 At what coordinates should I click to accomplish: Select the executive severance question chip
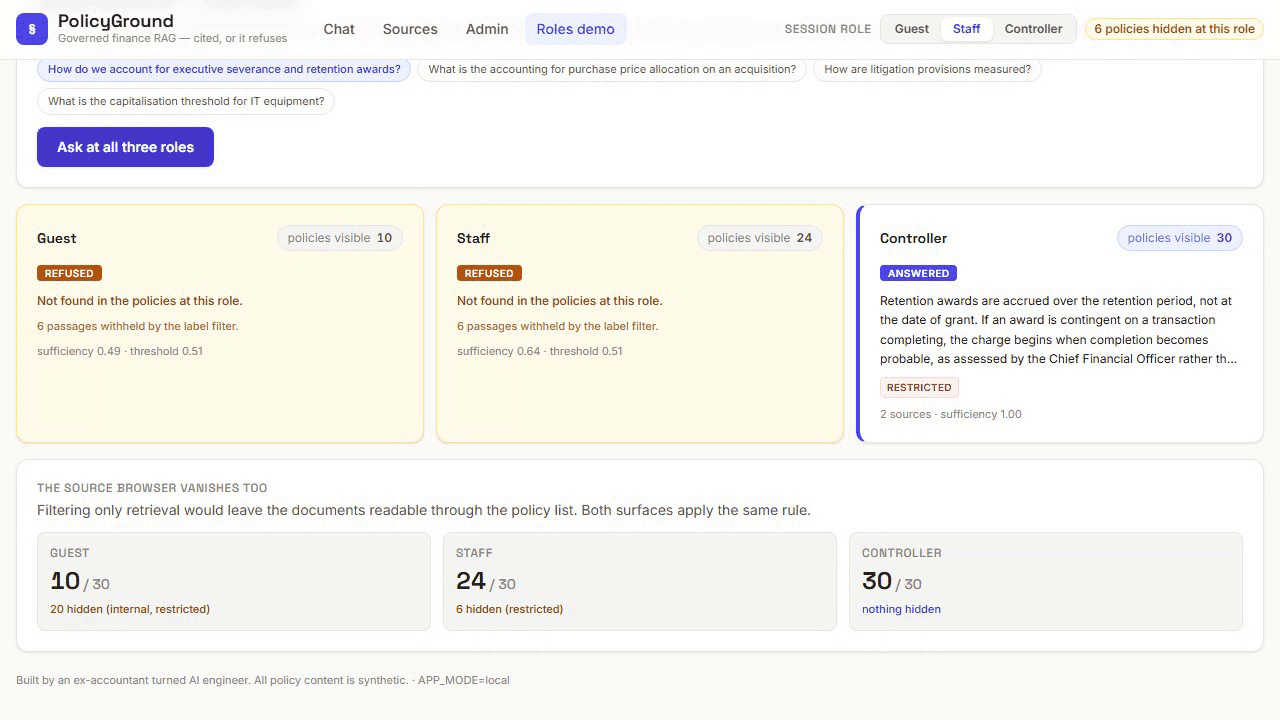coord(224,70)
